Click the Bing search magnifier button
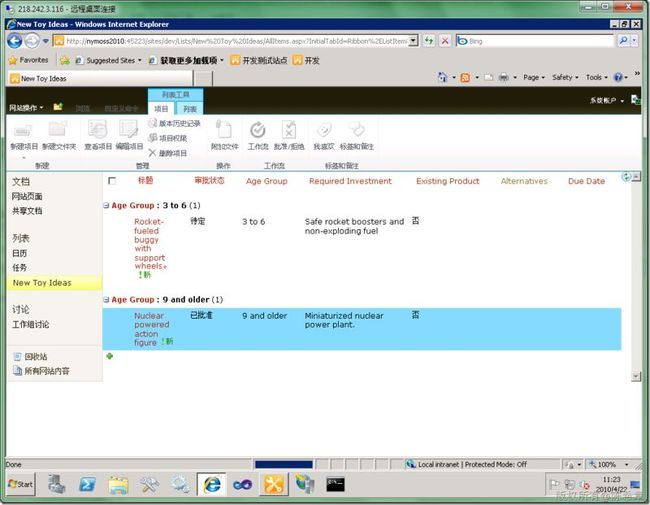The image size is (650, 505). click(x=623, y=41)
